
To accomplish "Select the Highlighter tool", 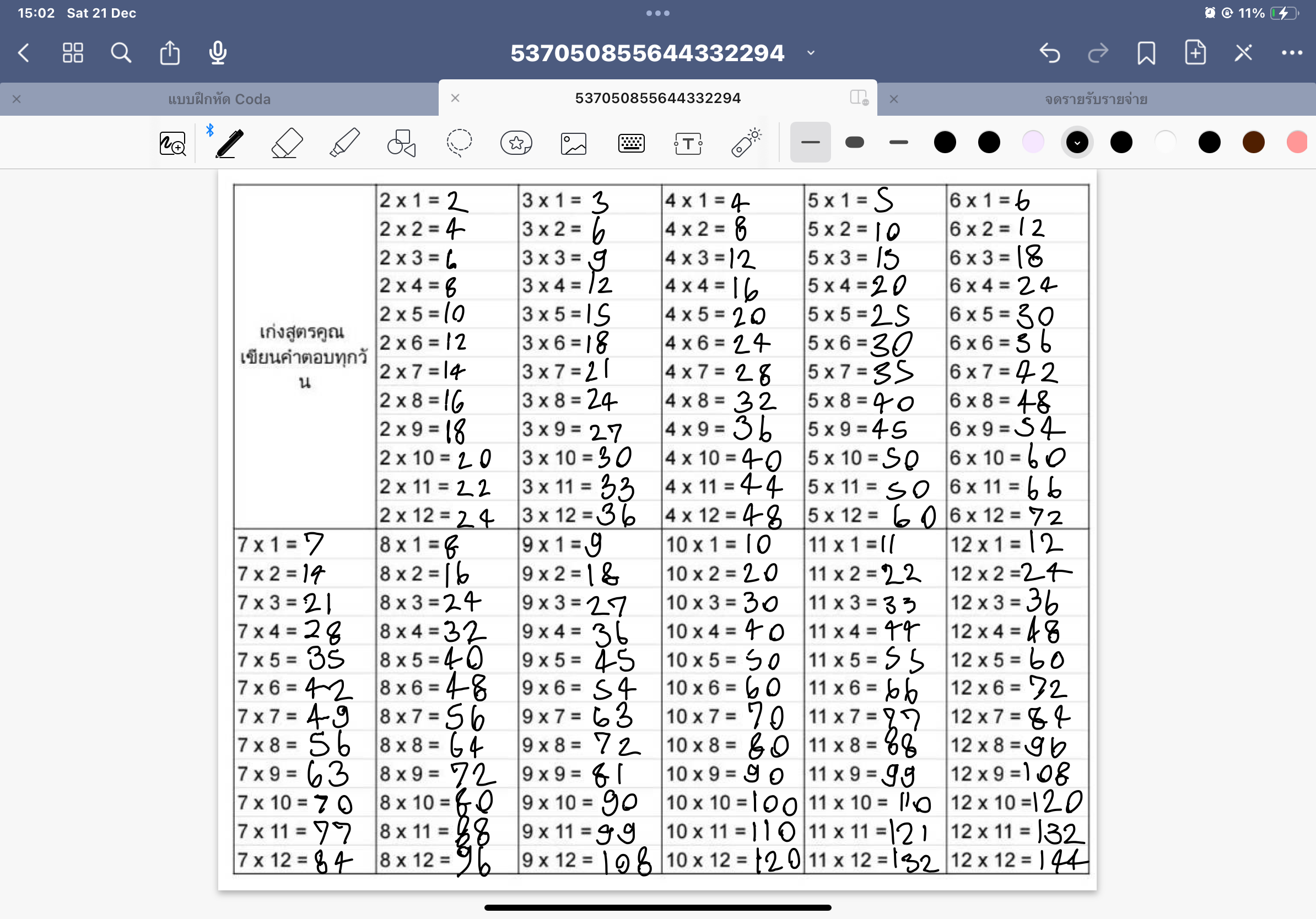I will click(344, 143).
